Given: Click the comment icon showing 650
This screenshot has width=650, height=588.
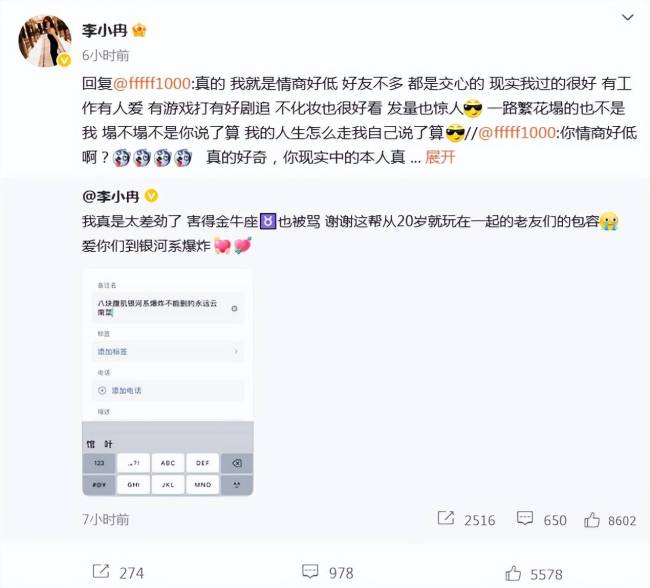Looking at the screenshot, I should [525, 518].
